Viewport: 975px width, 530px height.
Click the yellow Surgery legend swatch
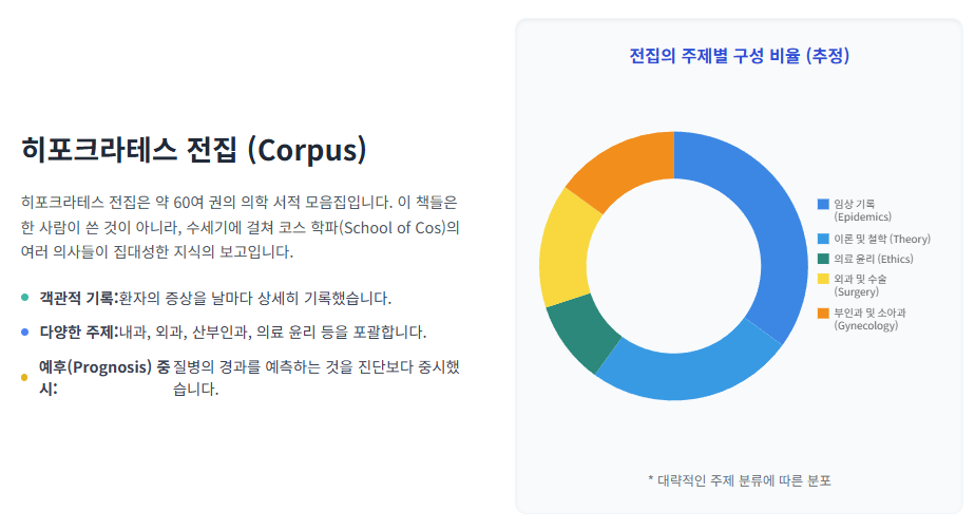[x=823, y=279]
